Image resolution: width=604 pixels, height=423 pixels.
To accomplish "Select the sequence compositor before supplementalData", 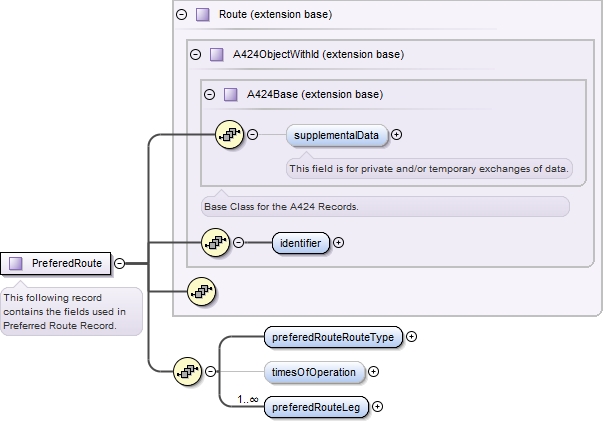I will [x=230, y=134].
